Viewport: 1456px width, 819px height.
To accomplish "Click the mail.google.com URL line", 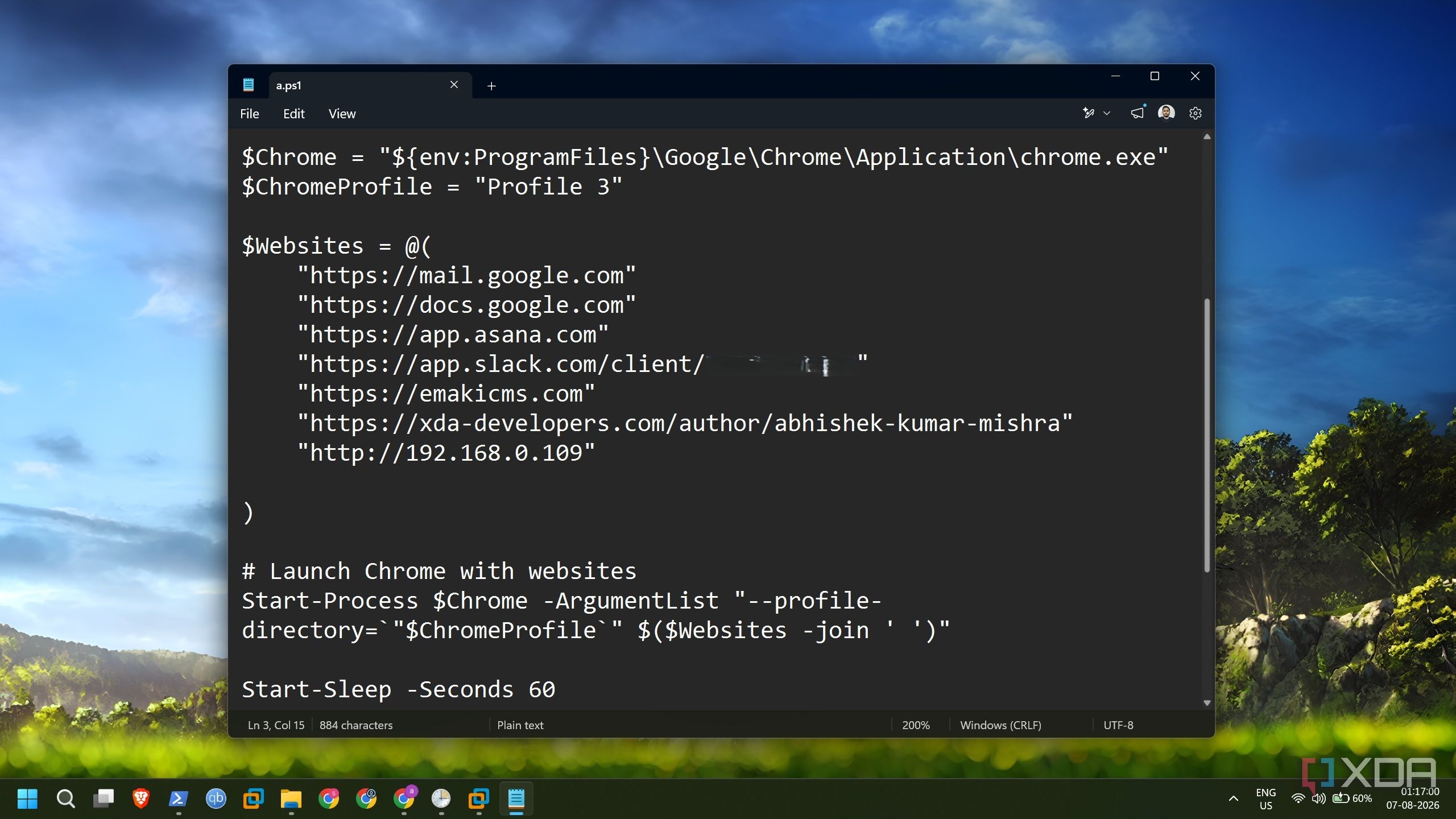I will coord(466,276).
